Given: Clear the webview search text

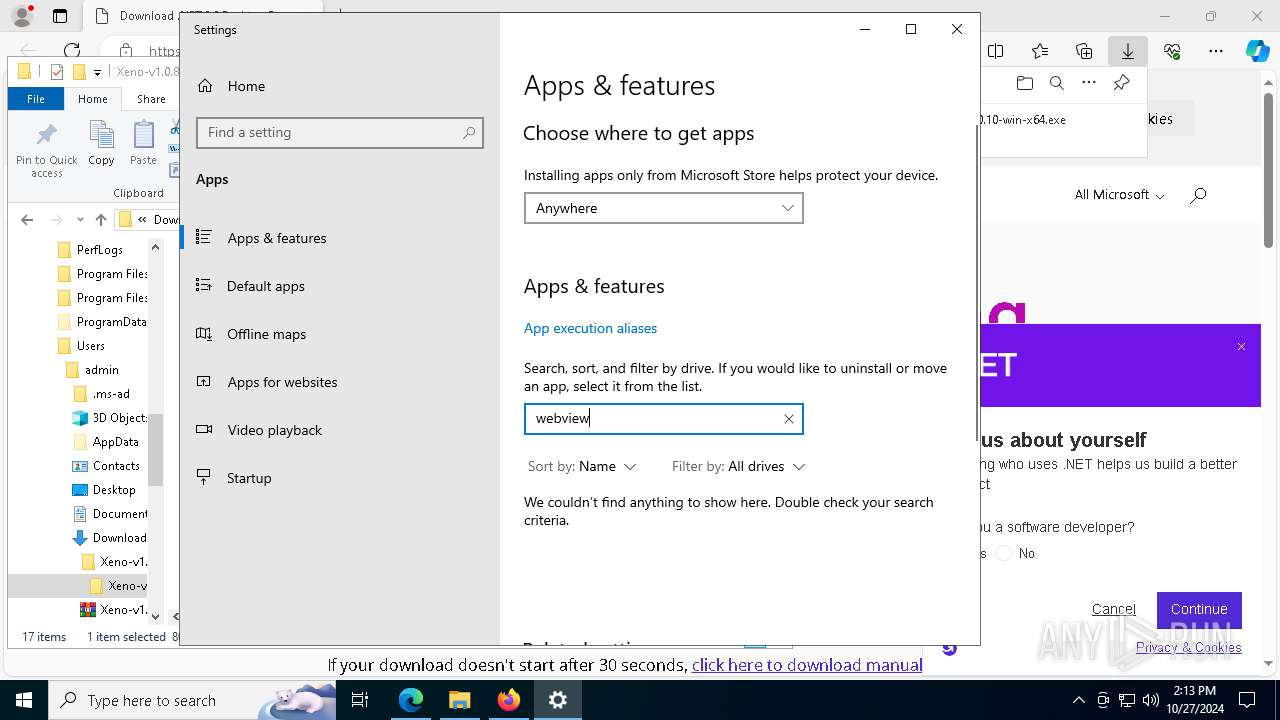Looking at the screenshot, I should (788, 419).
